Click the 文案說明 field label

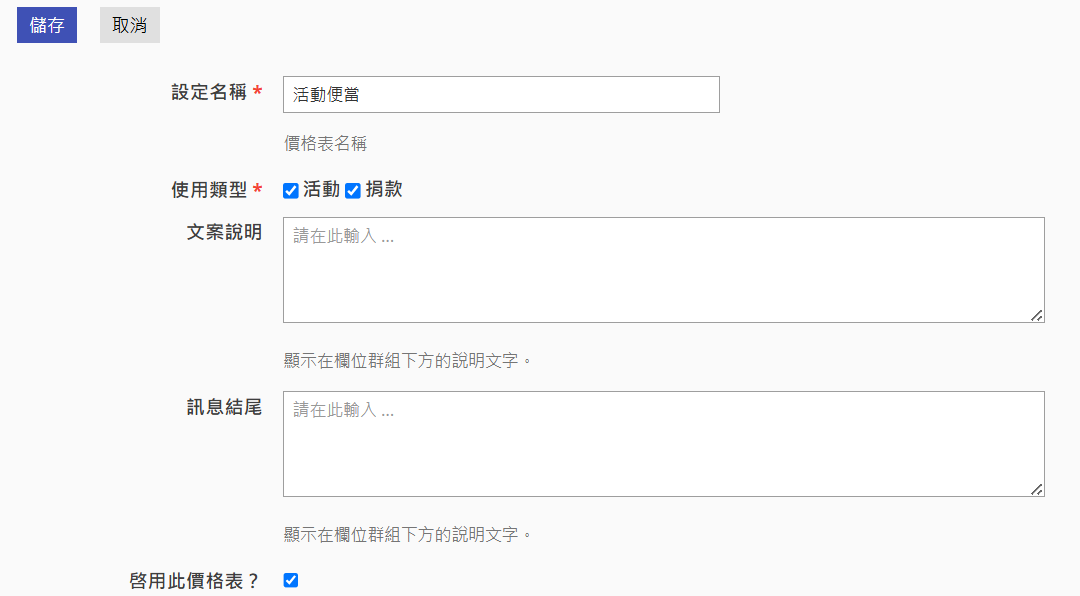(224, 232)
